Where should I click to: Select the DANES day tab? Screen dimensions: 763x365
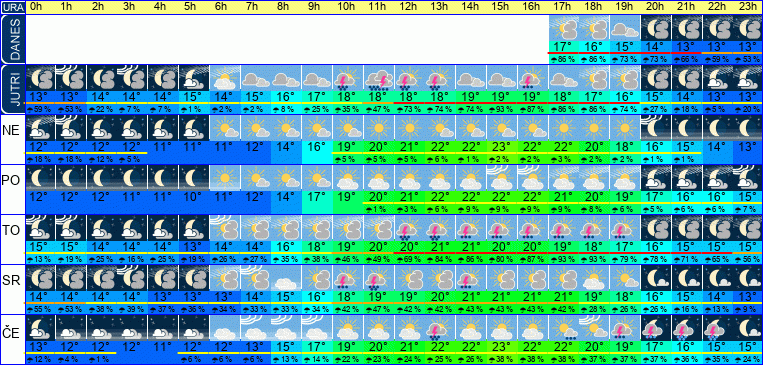pos(12,39)
